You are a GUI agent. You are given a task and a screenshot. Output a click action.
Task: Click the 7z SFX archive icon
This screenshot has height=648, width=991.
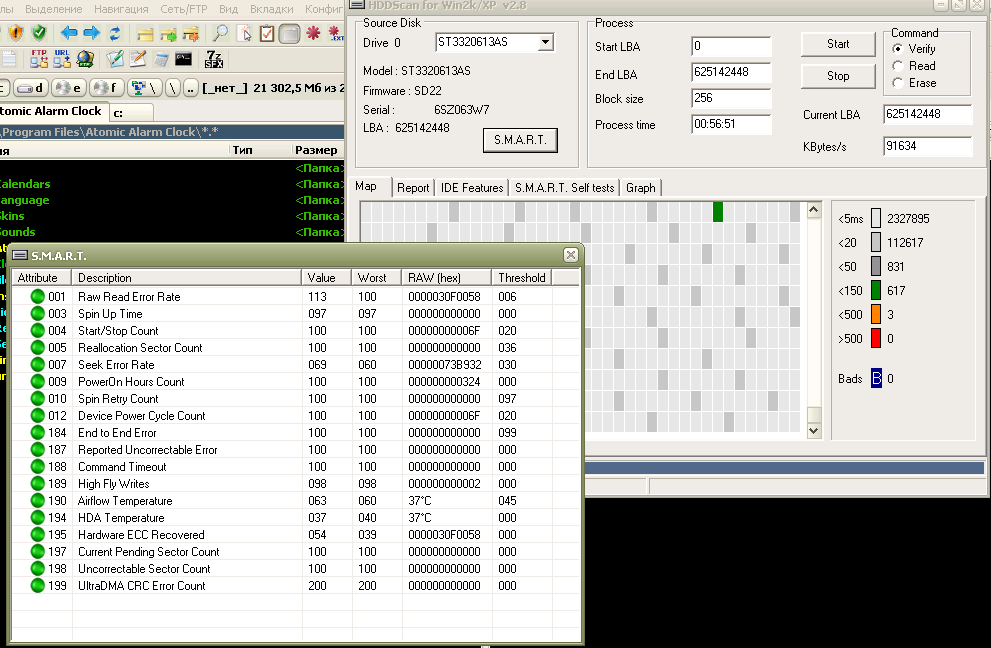coord(214,59)
